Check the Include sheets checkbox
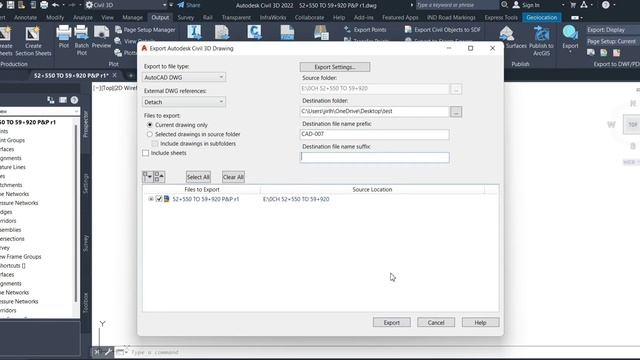Viewport: 640px width, 360px height. coord(146,153)
